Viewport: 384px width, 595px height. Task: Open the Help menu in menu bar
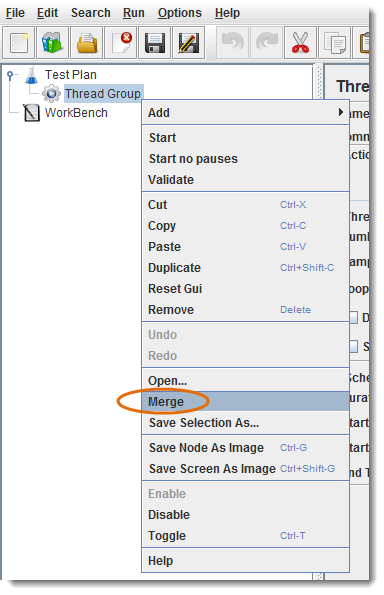click(227, 13)
